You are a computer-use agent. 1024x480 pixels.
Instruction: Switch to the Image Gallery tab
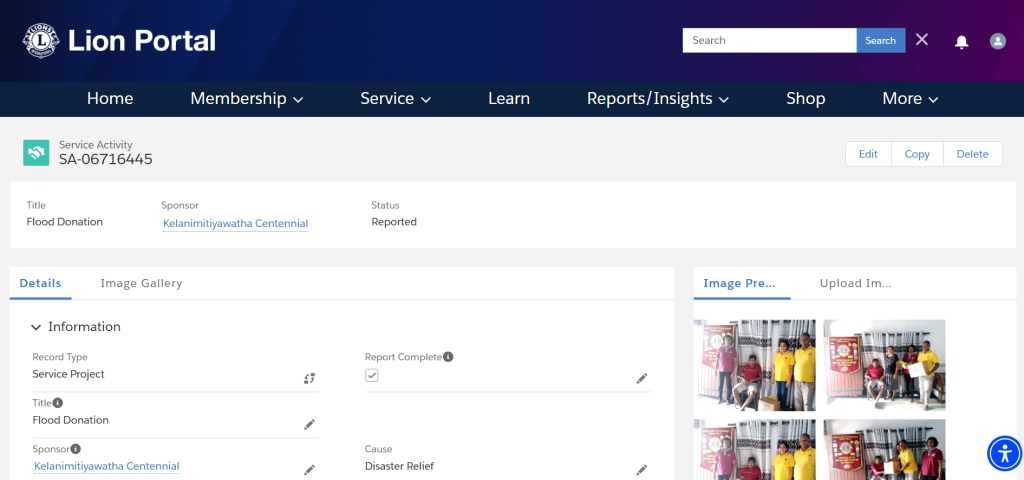pos(141,283)
